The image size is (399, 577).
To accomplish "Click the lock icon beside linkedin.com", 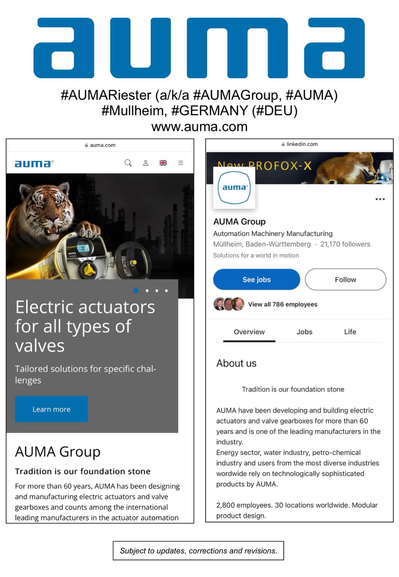I will click(x=283, y=144).
